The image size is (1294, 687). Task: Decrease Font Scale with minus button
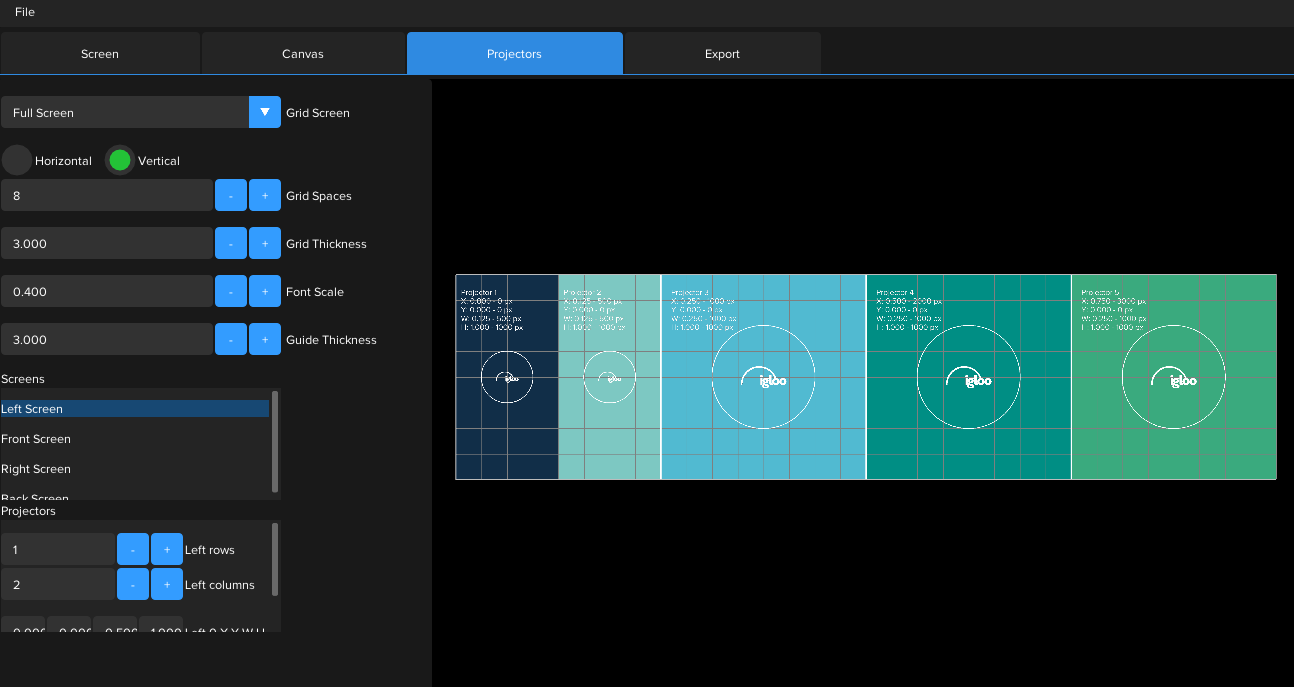click(x=231, y=291)
